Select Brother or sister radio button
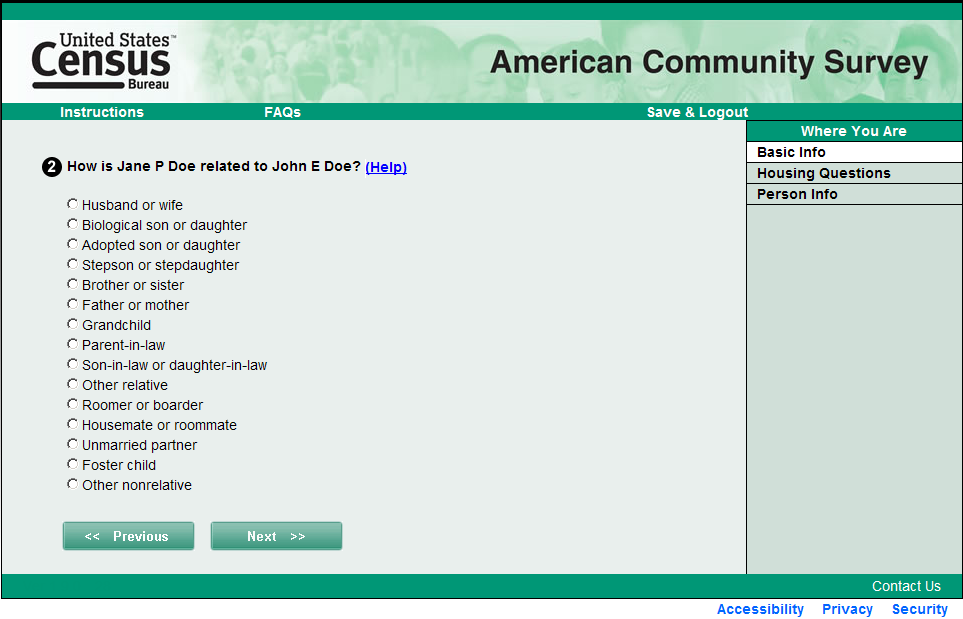The width and height of the screenshot is (963, 619). (72, 284)
